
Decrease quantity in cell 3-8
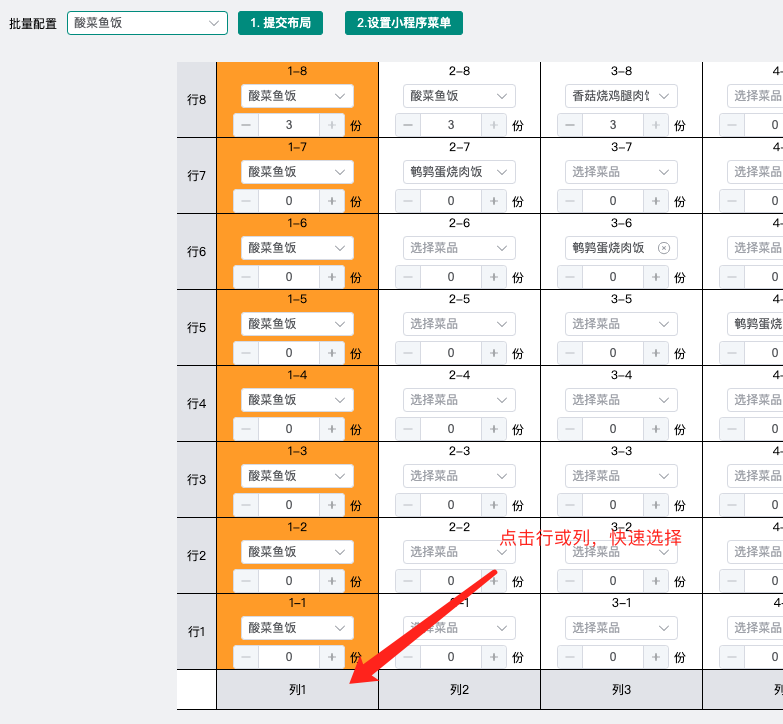coord(570,125)
